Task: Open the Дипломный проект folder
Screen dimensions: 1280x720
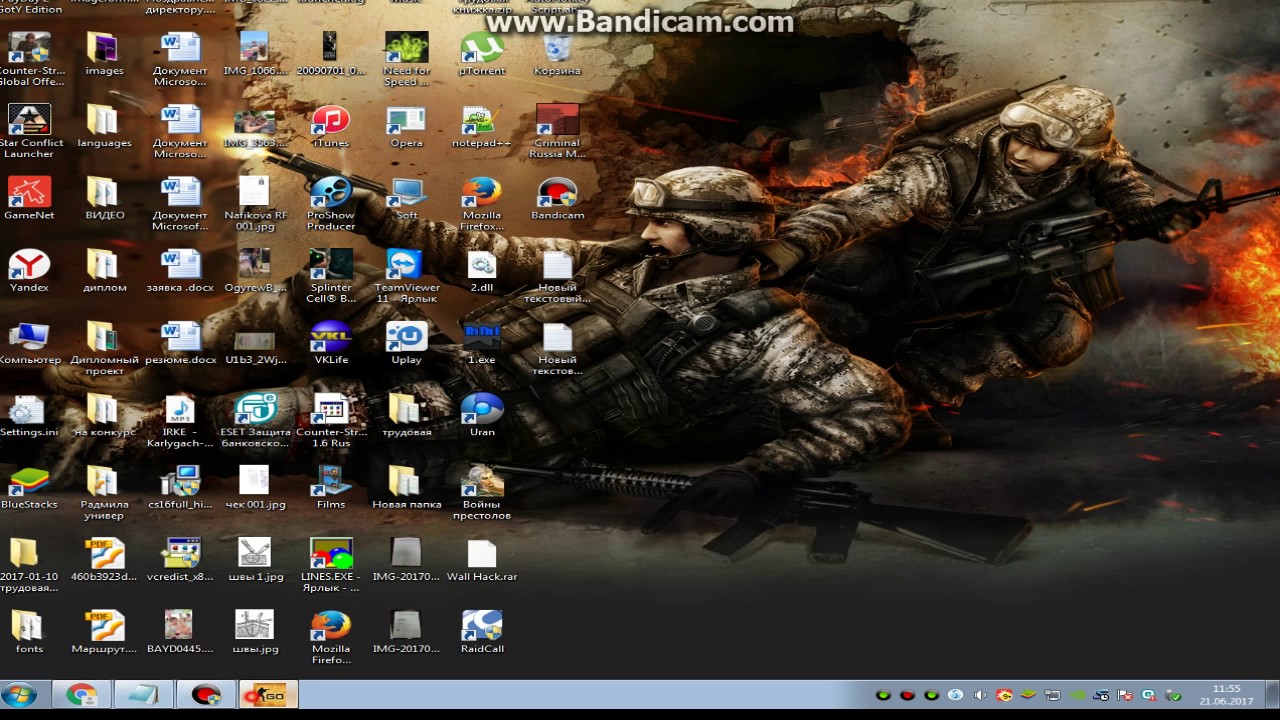Action: 104,347
